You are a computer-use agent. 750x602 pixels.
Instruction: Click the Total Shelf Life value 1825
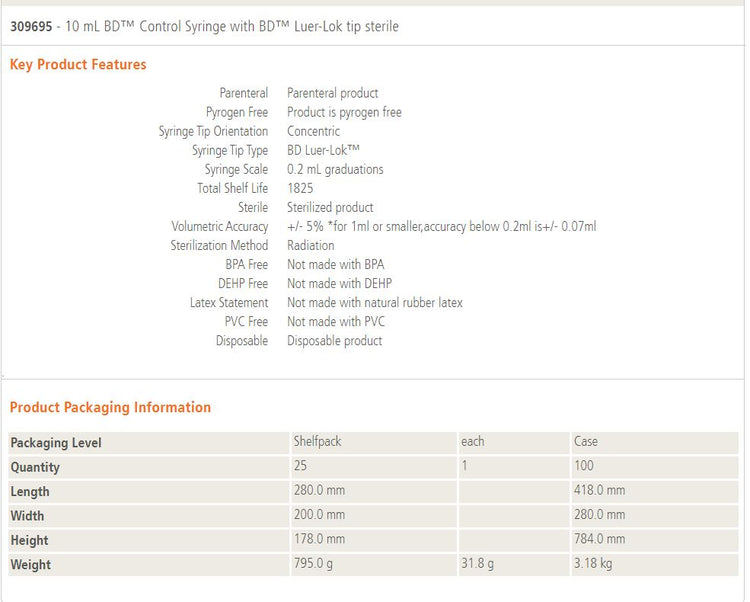[300, 188]
